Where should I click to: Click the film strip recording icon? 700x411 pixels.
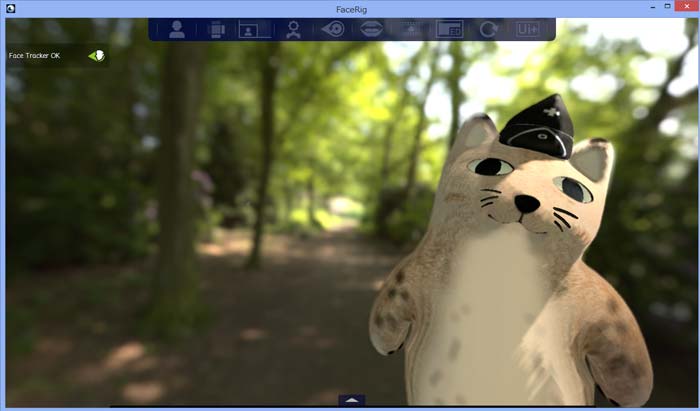[217, 29]
